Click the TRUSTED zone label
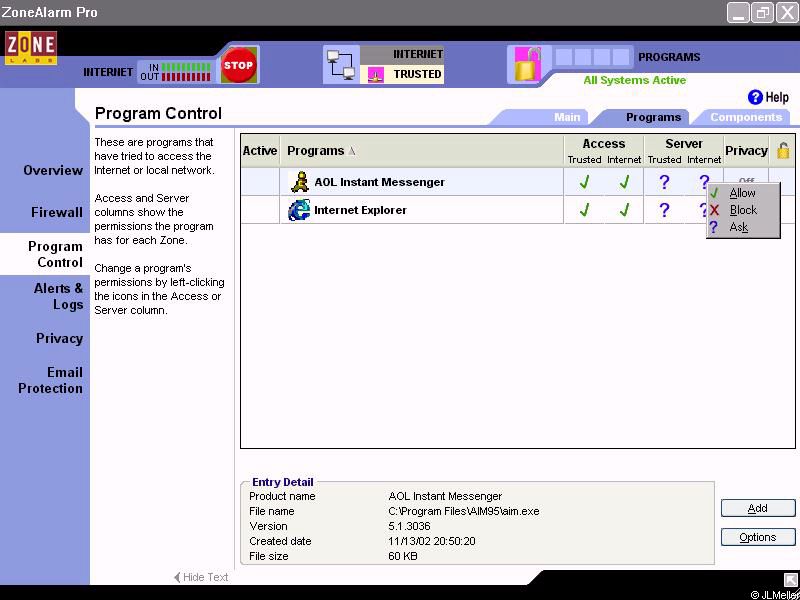Viewport: 800px width, 600px height. coord(417,74)
